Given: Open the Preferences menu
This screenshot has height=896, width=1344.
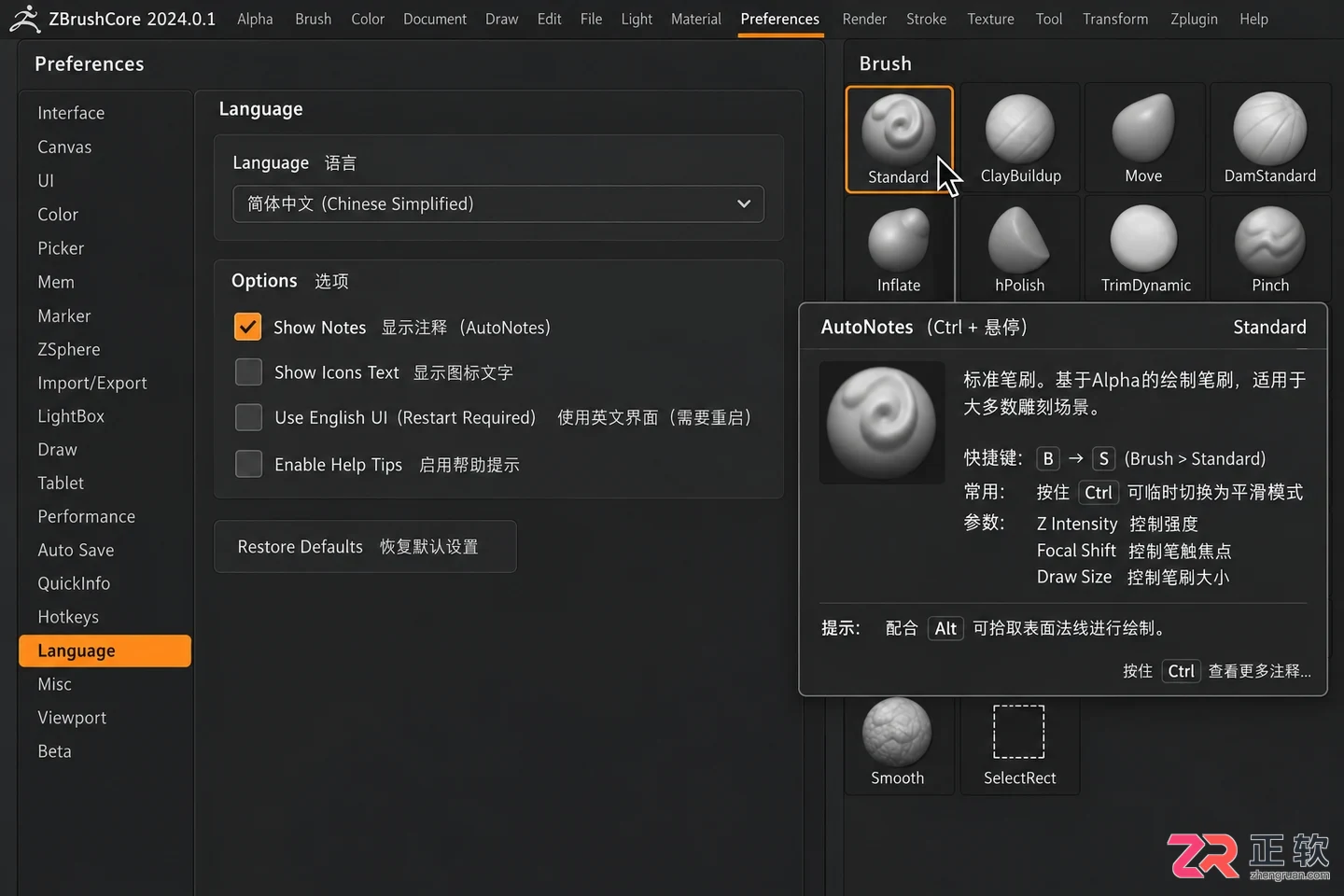Looking at the screenshot, I should point(780,19).
